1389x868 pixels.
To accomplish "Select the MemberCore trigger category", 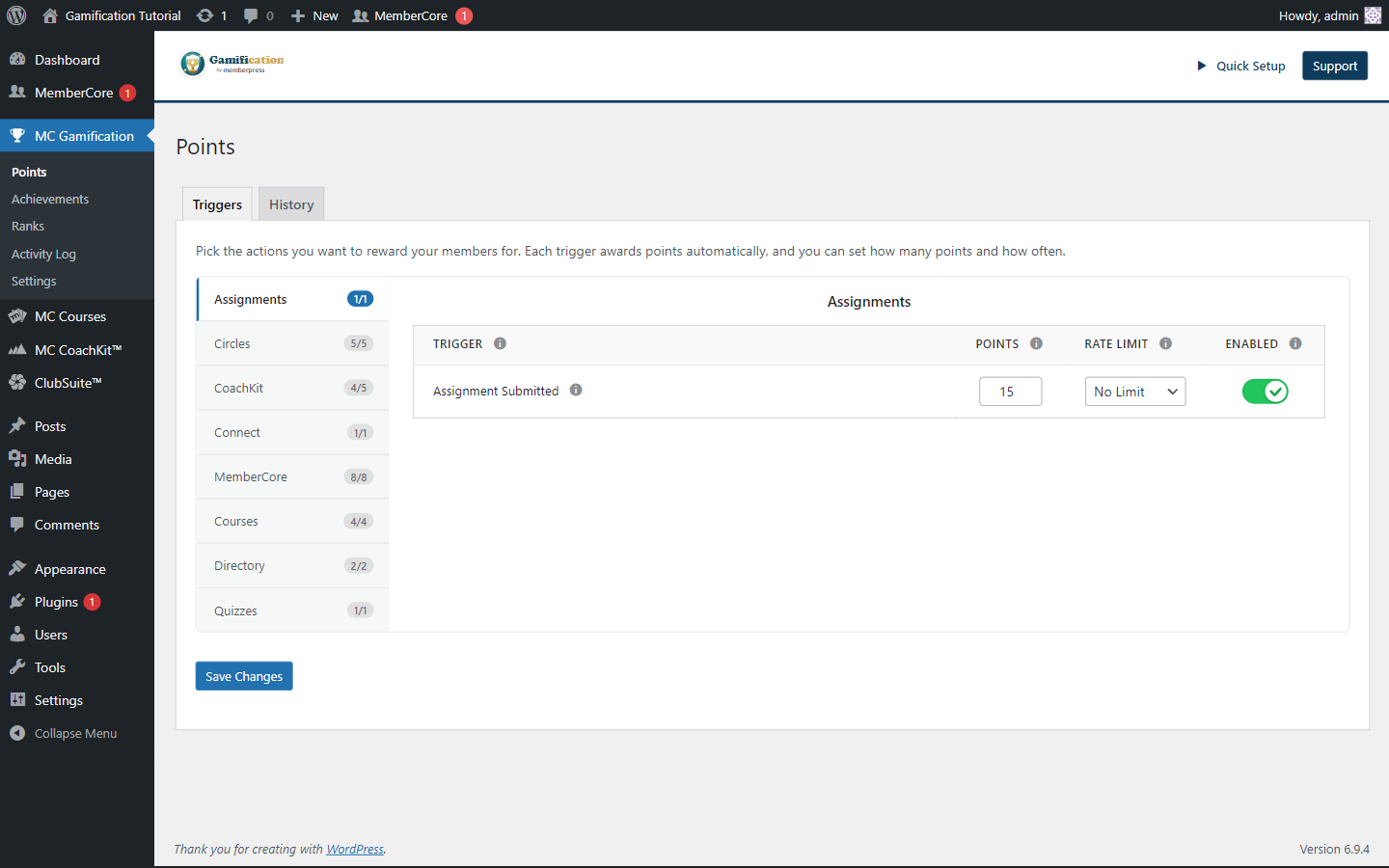I will pos(292,476).
